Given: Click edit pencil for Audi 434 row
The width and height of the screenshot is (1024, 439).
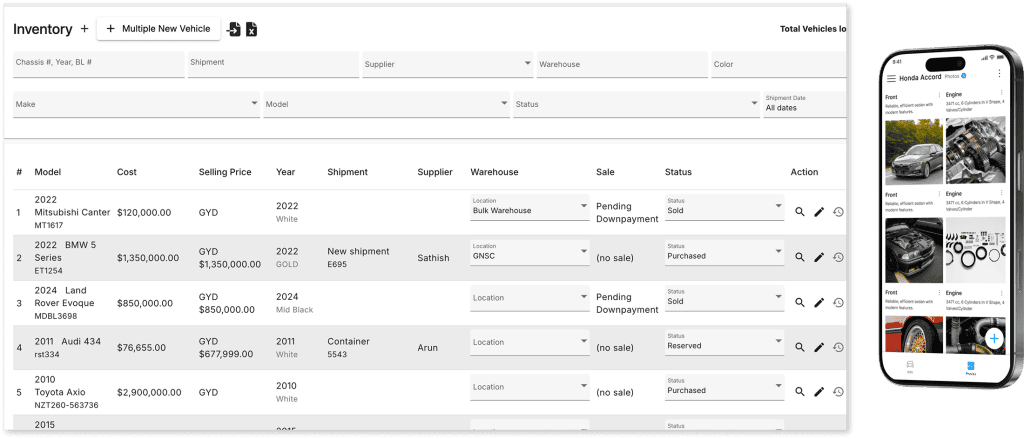Looking at the screenshot, I should (819, 348).
